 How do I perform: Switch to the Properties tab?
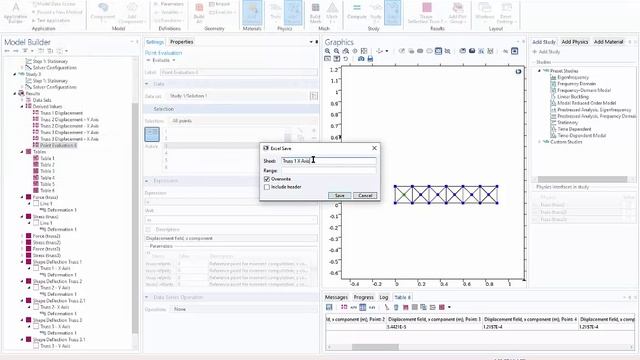point(182,42)
